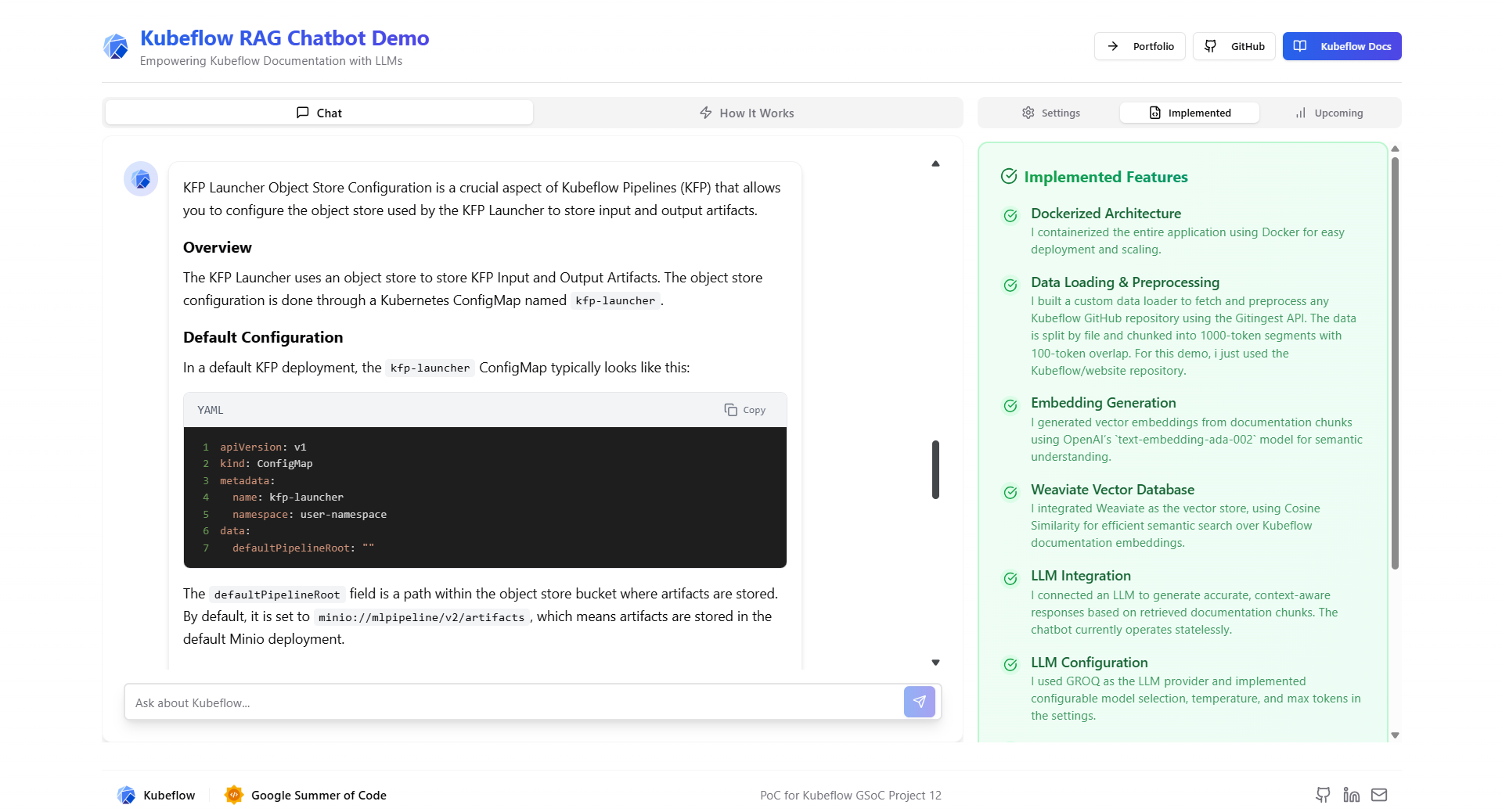Click the Overview heading in the answer
The width and height of the screenshot is (1502, 812).
click(x=218, y=247)
